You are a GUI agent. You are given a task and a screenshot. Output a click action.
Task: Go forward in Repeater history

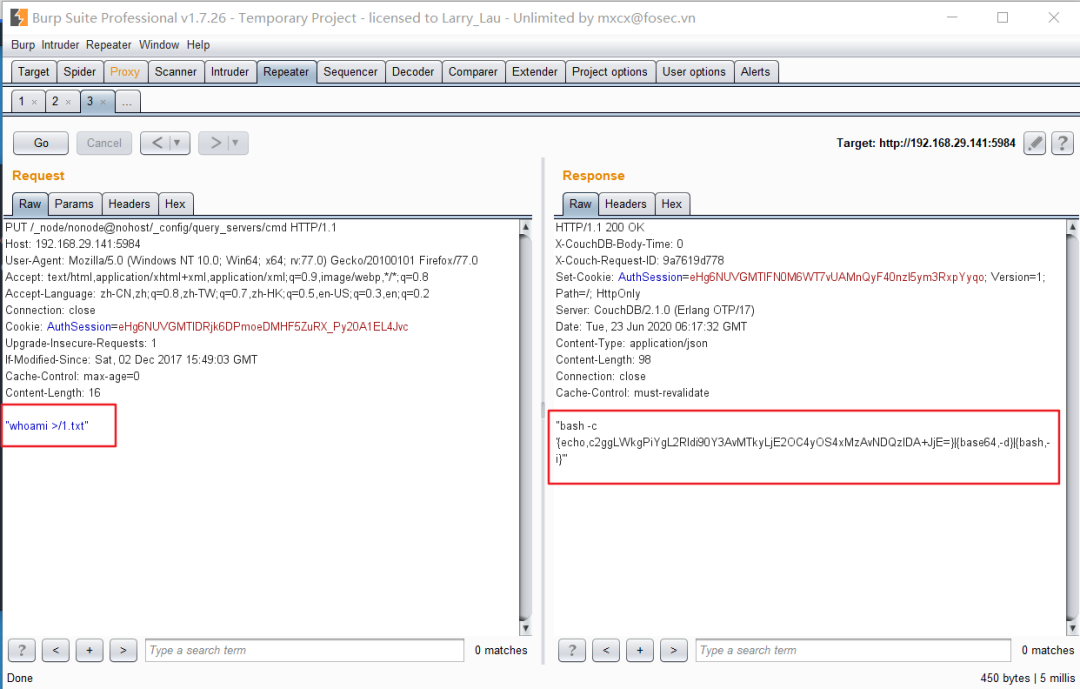click(x=215, y=143)
